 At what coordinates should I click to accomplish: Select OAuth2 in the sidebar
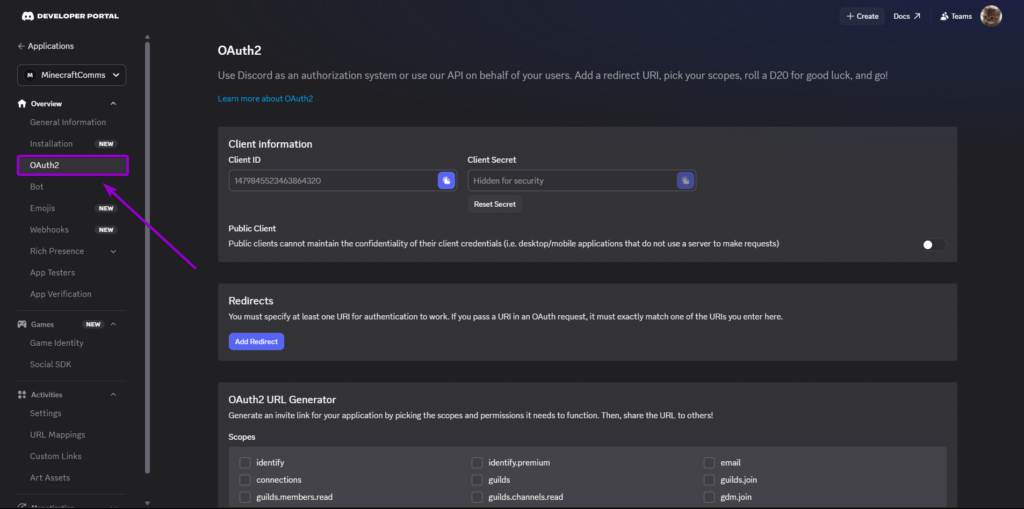tap(72, 165)
